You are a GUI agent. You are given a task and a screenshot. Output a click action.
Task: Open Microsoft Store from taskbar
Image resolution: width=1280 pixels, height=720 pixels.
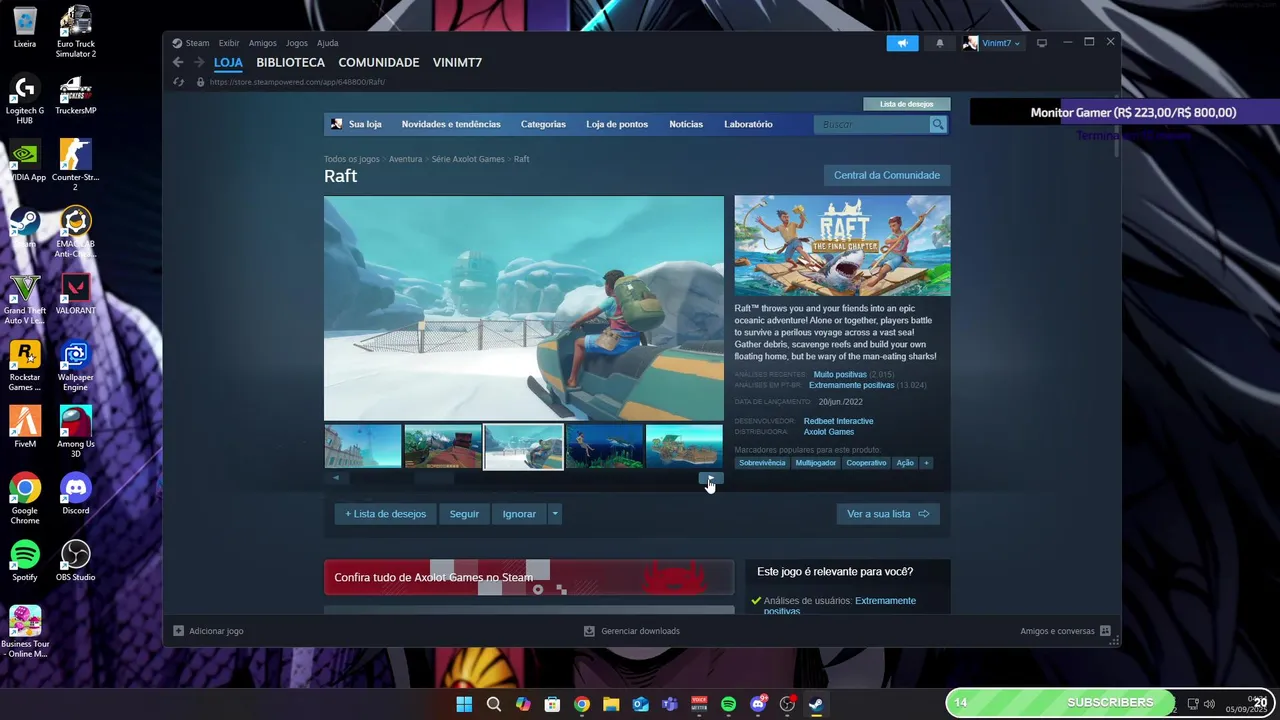(552, 704)
